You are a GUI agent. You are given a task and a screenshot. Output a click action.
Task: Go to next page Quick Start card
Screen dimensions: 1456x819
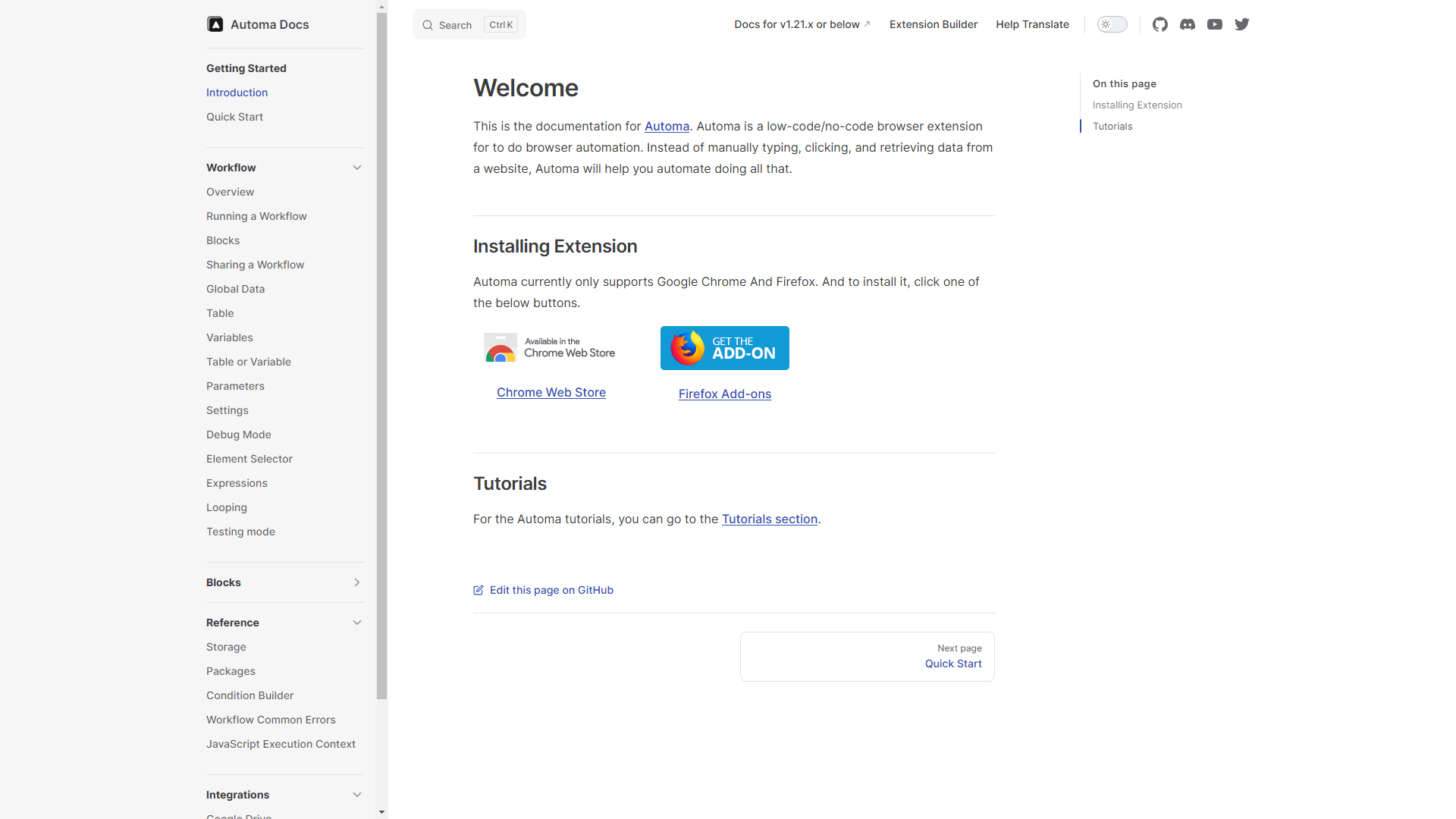[x=868, y=657]
